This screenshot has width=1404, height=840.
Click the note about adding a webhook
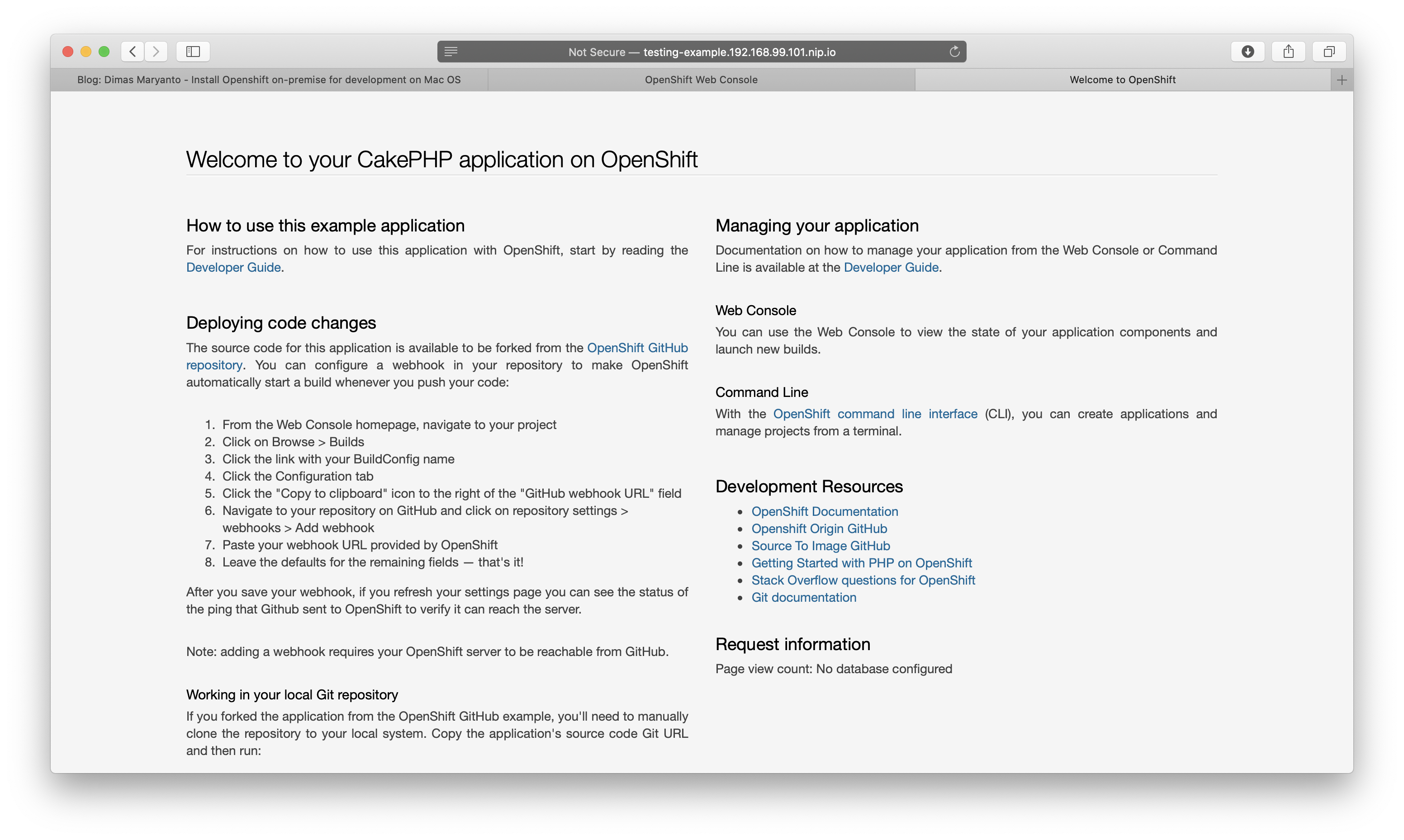coord(427,651)
